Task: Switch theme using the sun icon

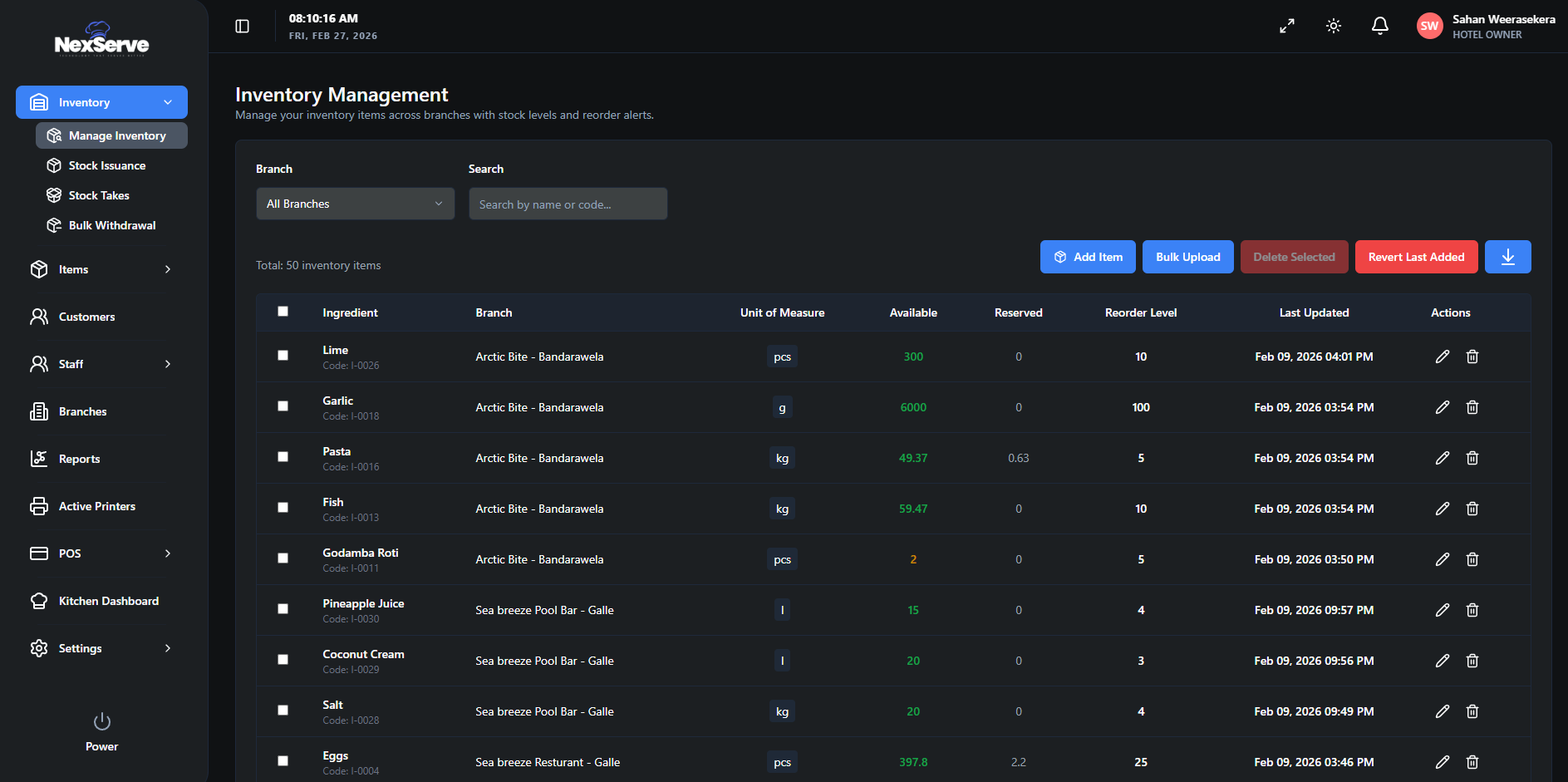Action: click(1333, 27)
